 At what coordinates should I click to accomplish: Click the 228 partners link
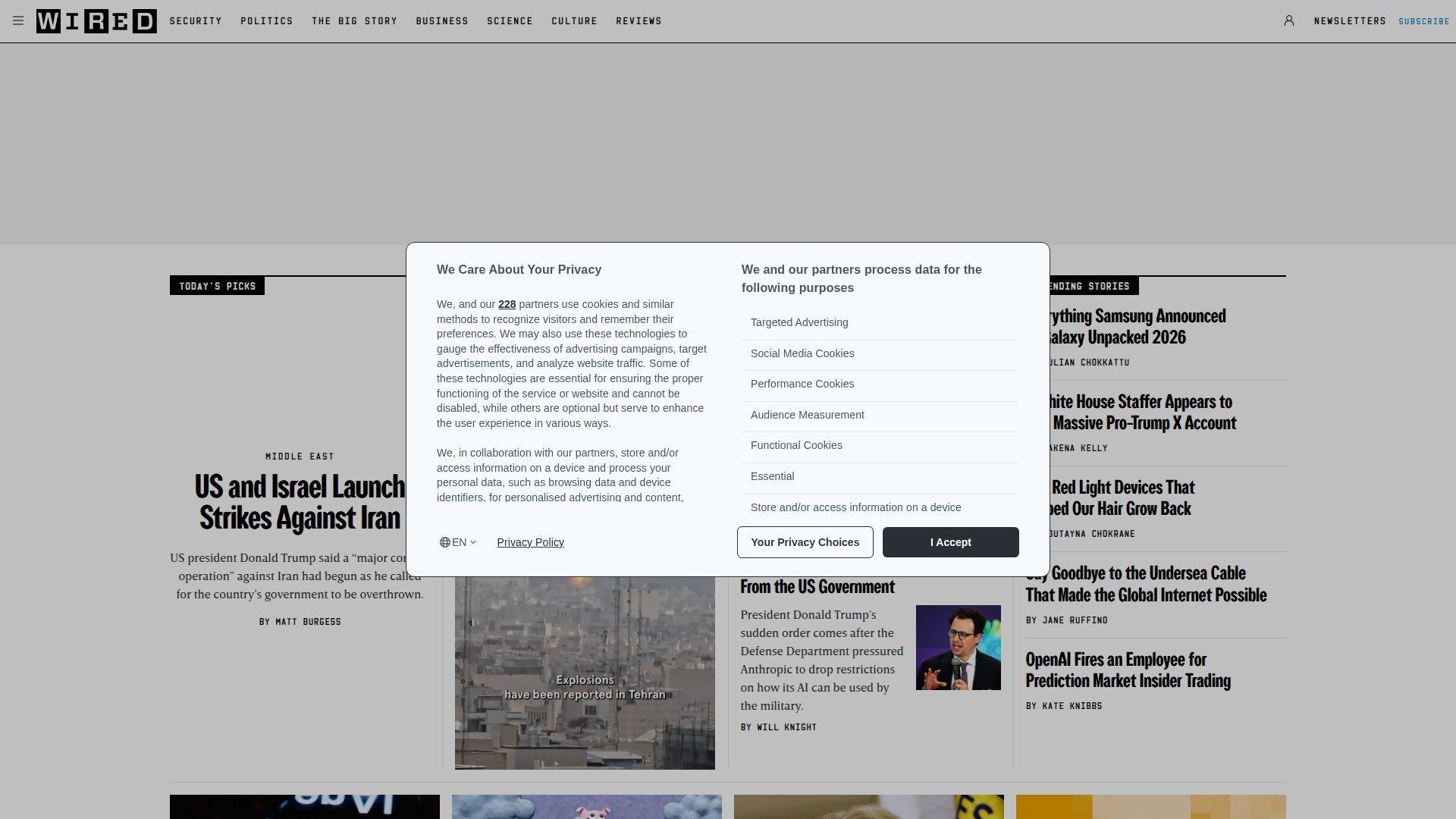507,304
